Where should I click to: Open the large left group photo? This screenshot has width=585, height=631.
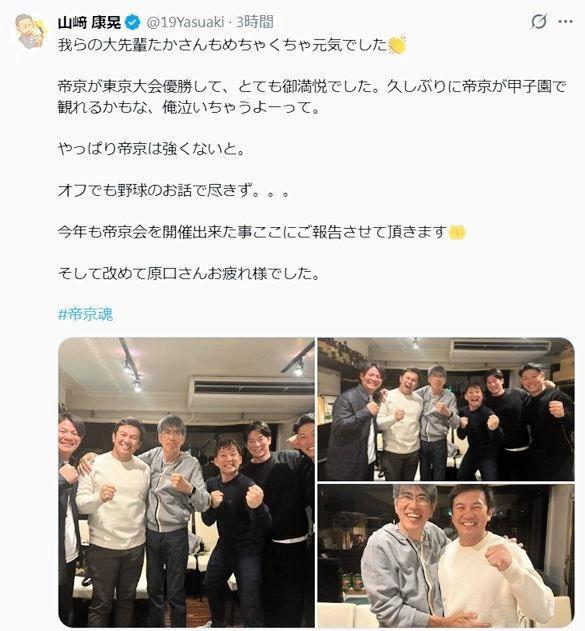[186, 482]
